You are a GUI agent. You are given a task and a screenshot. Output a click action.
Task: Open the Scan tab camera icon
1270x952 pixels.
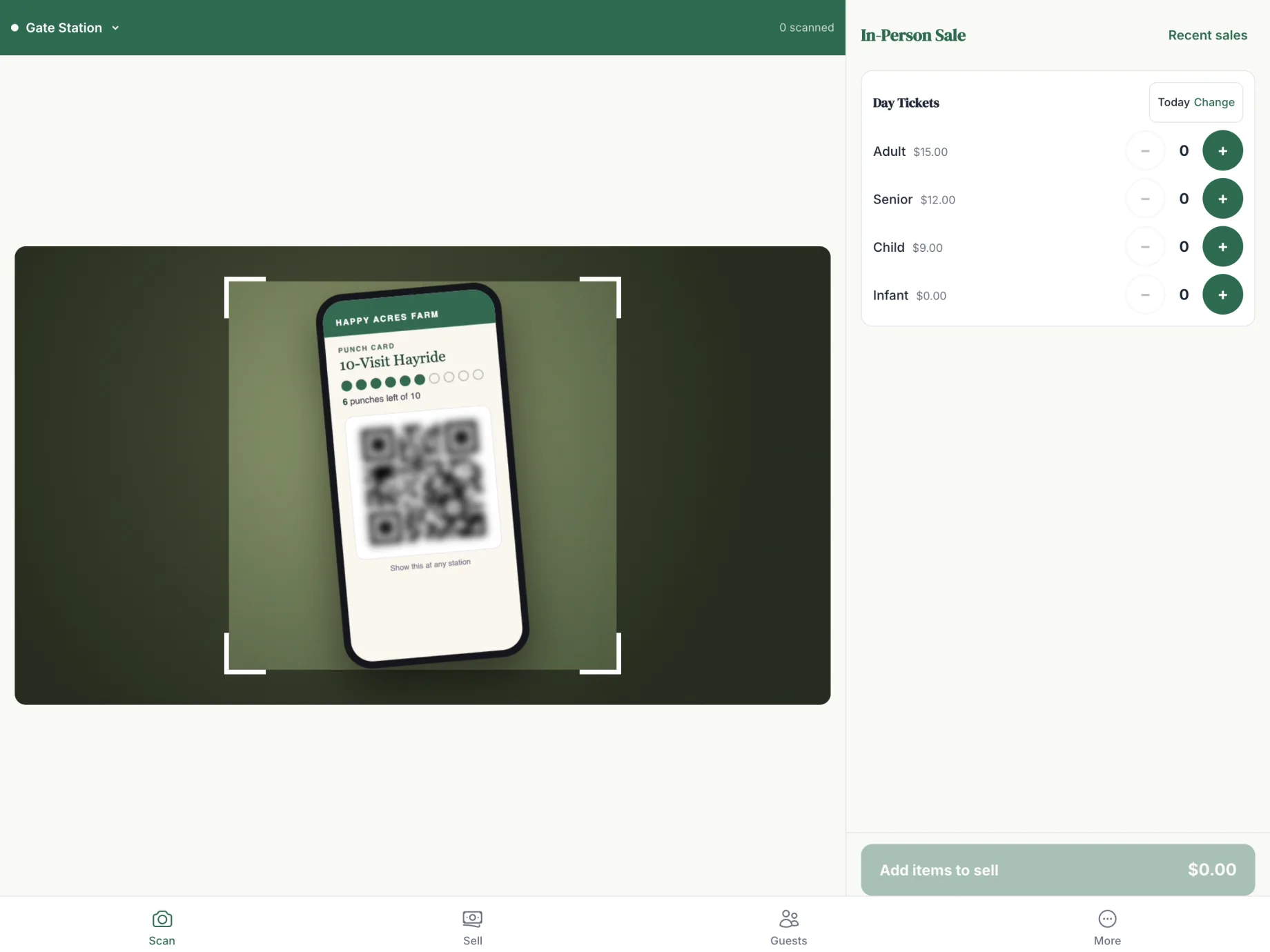coord(162,919)
